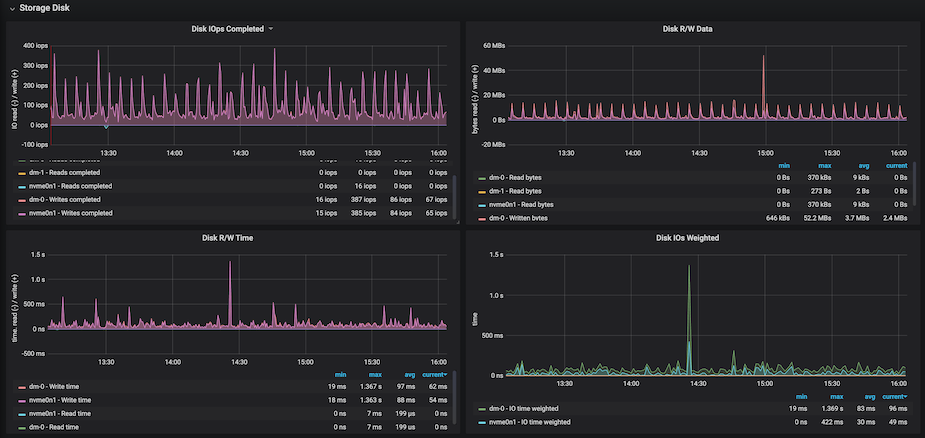Open the Disk IOps Completed panel menu arrow

[271, 29]
